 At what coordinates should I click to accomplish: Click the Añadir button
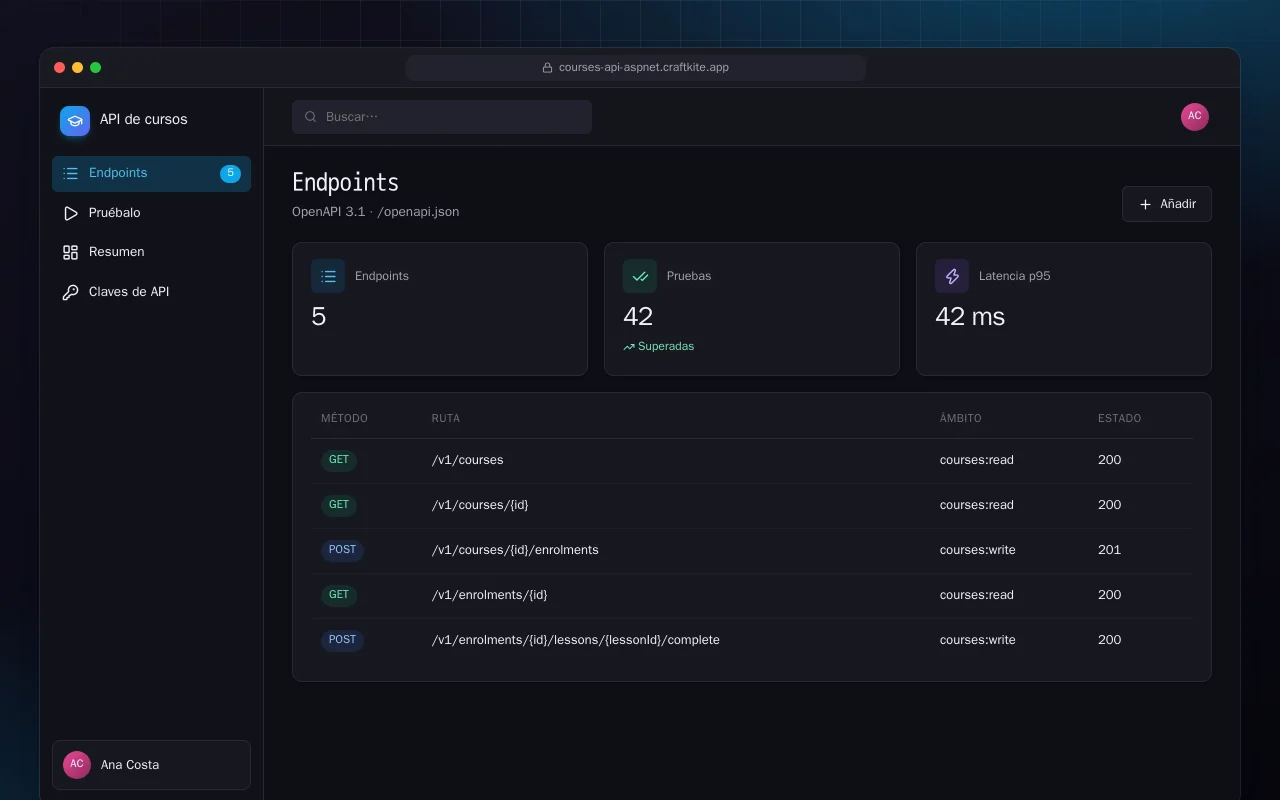tap(1166, 204)
